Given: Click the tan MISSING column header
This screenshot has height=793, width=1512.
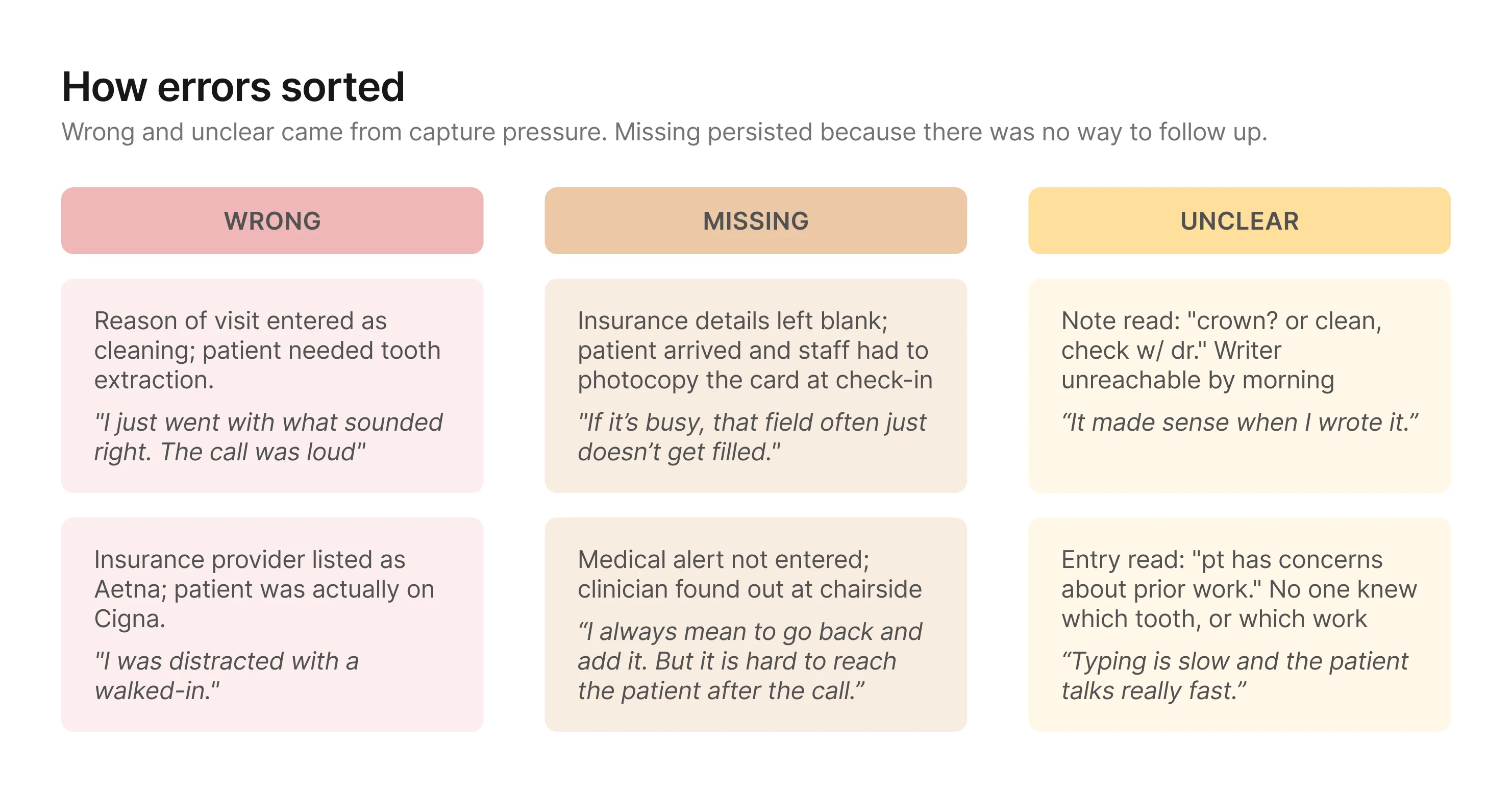Looking at the screenshot, I should (755, 220).
